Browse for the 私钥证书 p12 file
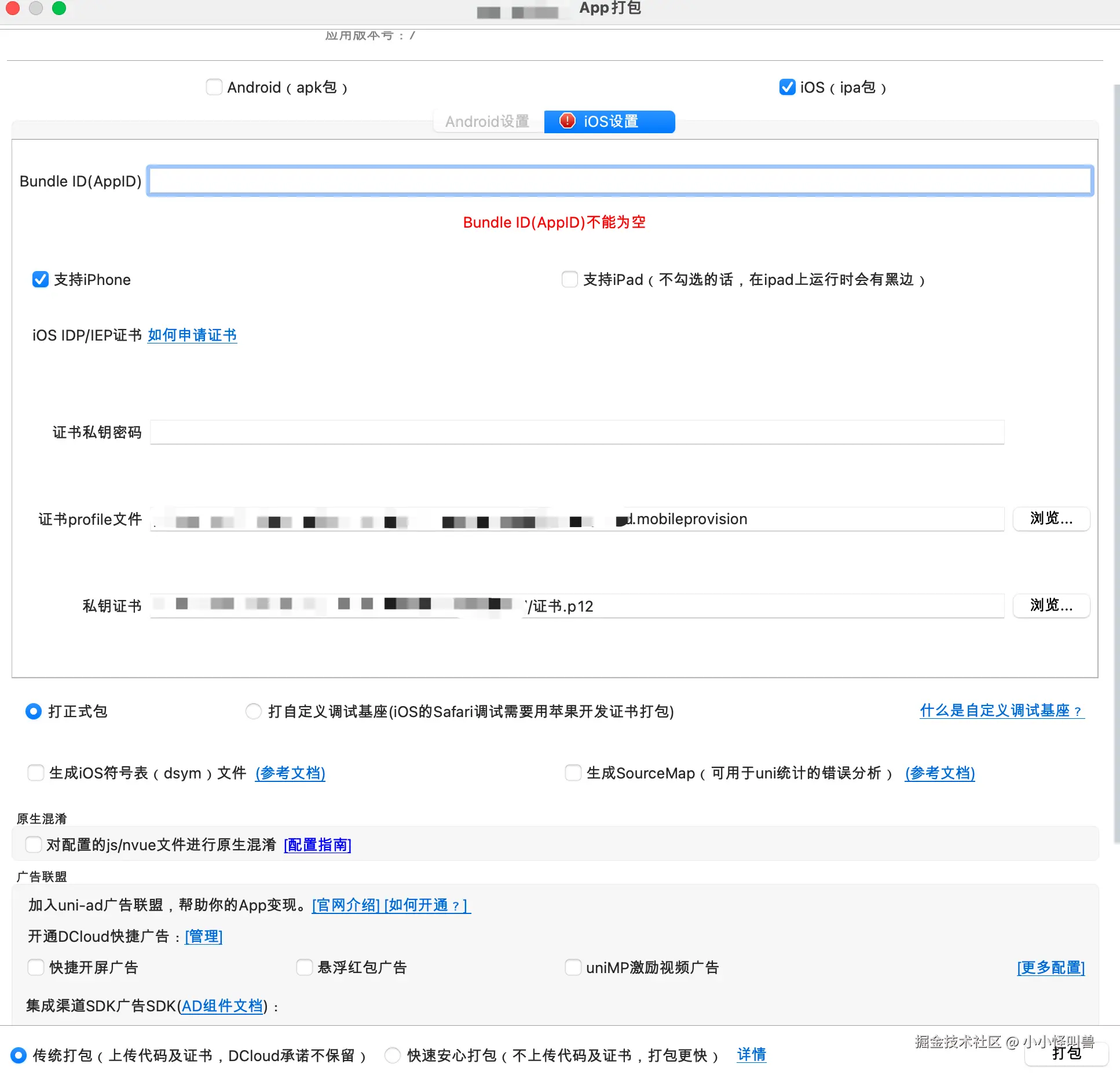This screenshot has width=1120, height=1075. [1051, 606]
